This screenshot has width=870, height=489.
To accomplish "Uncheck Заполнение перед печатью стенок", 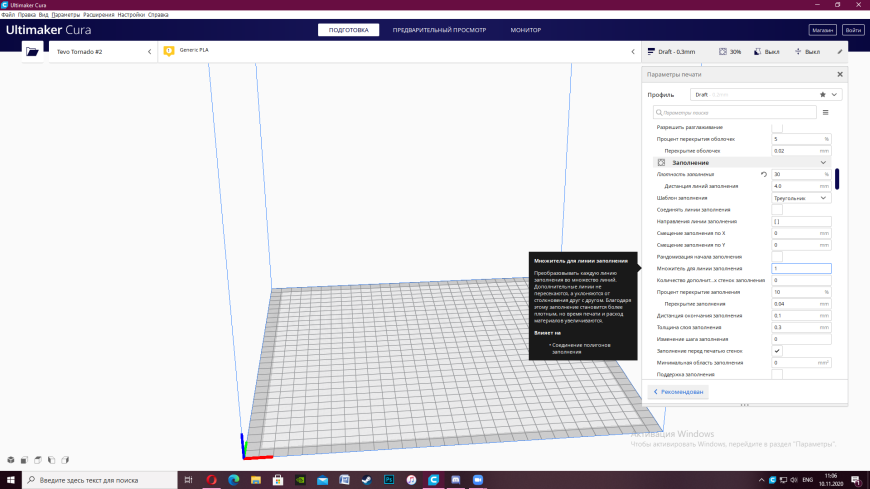I will pyautogui.click(x=777, y=351).
